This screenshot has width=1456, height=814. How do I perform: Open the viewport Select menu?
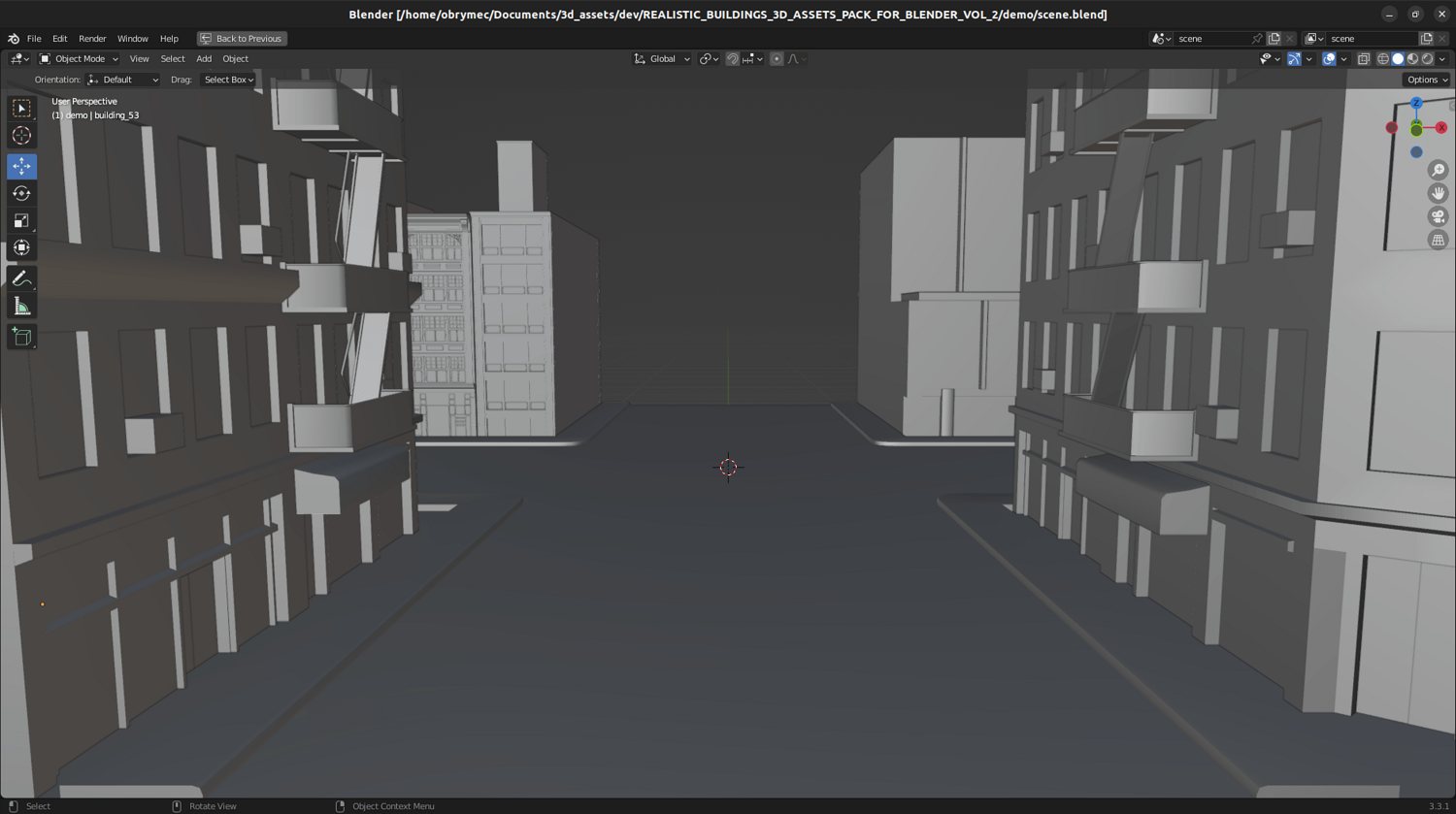coord(173,59)
